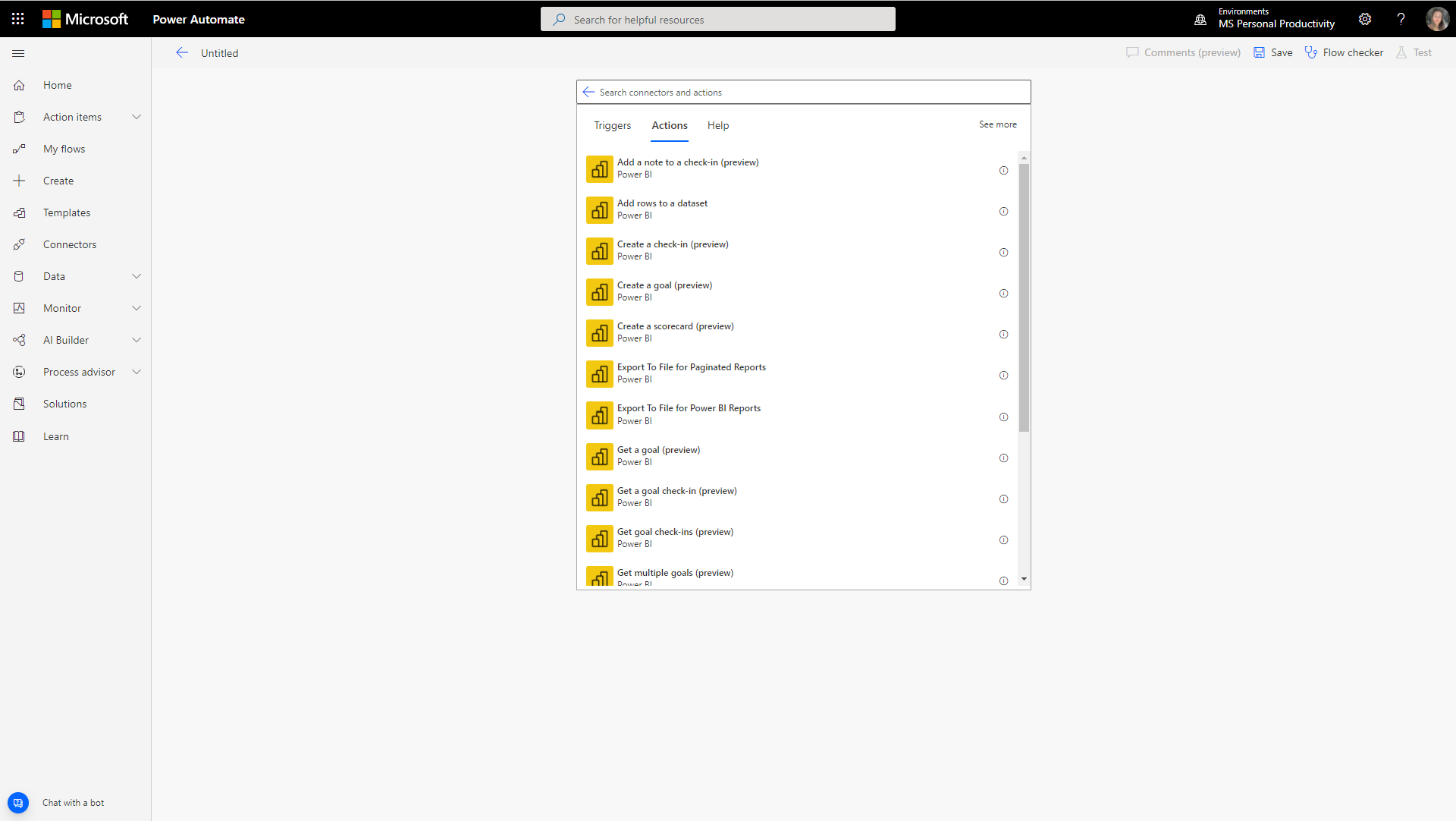The height and width of the screenshot is (821, 1456).
Task: Click the 'Get multiple goals (preview)' Power BI icon
Action: (599, 577)
